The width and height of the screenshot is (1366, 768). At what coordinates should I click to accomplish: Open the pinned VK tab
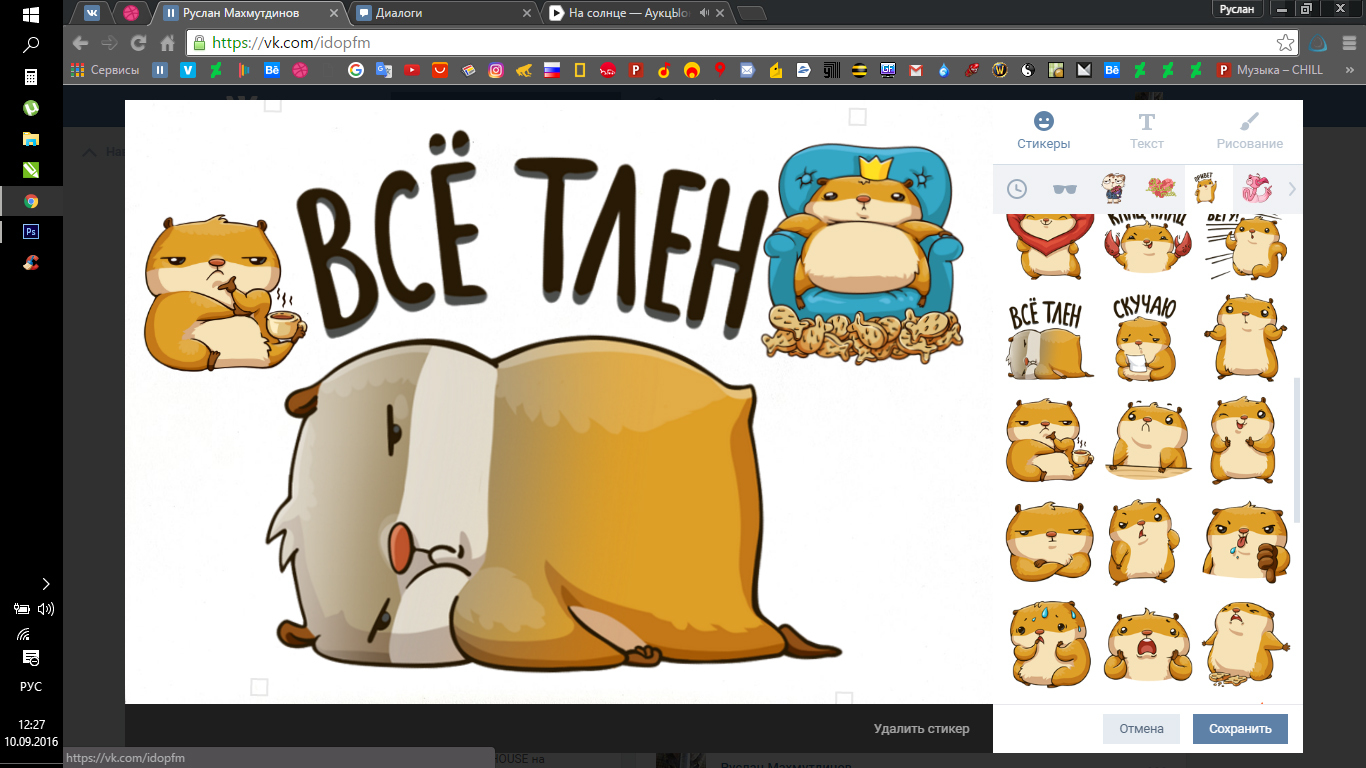[93, 13]
